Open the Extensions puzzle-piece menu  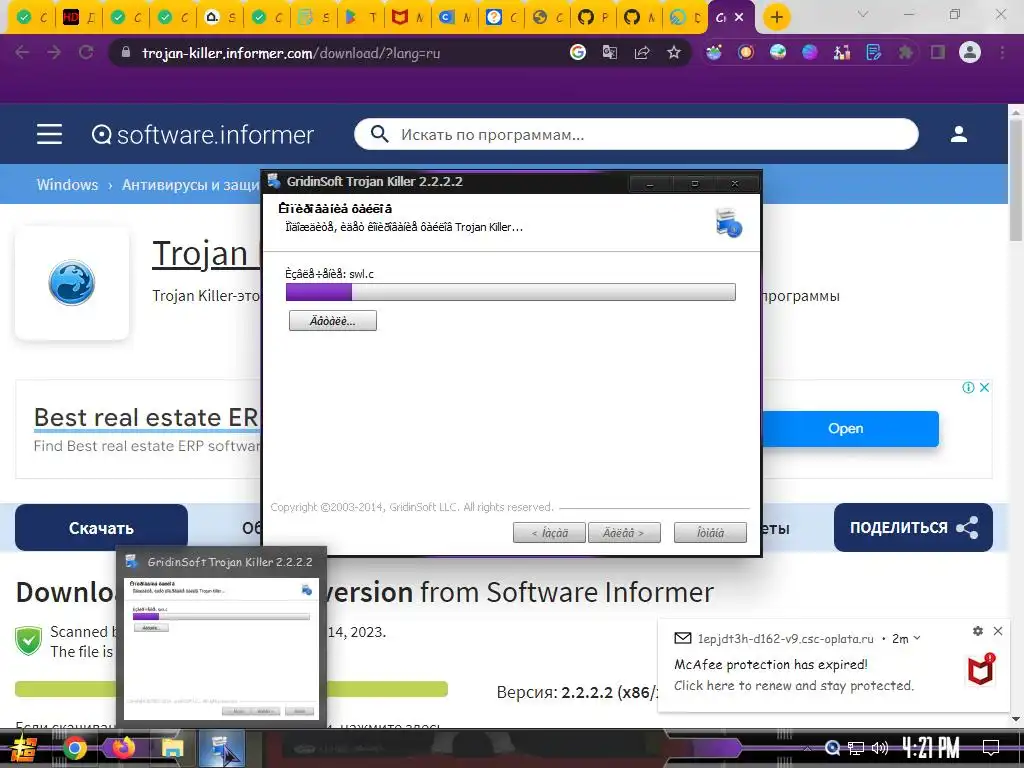[905, 52]
